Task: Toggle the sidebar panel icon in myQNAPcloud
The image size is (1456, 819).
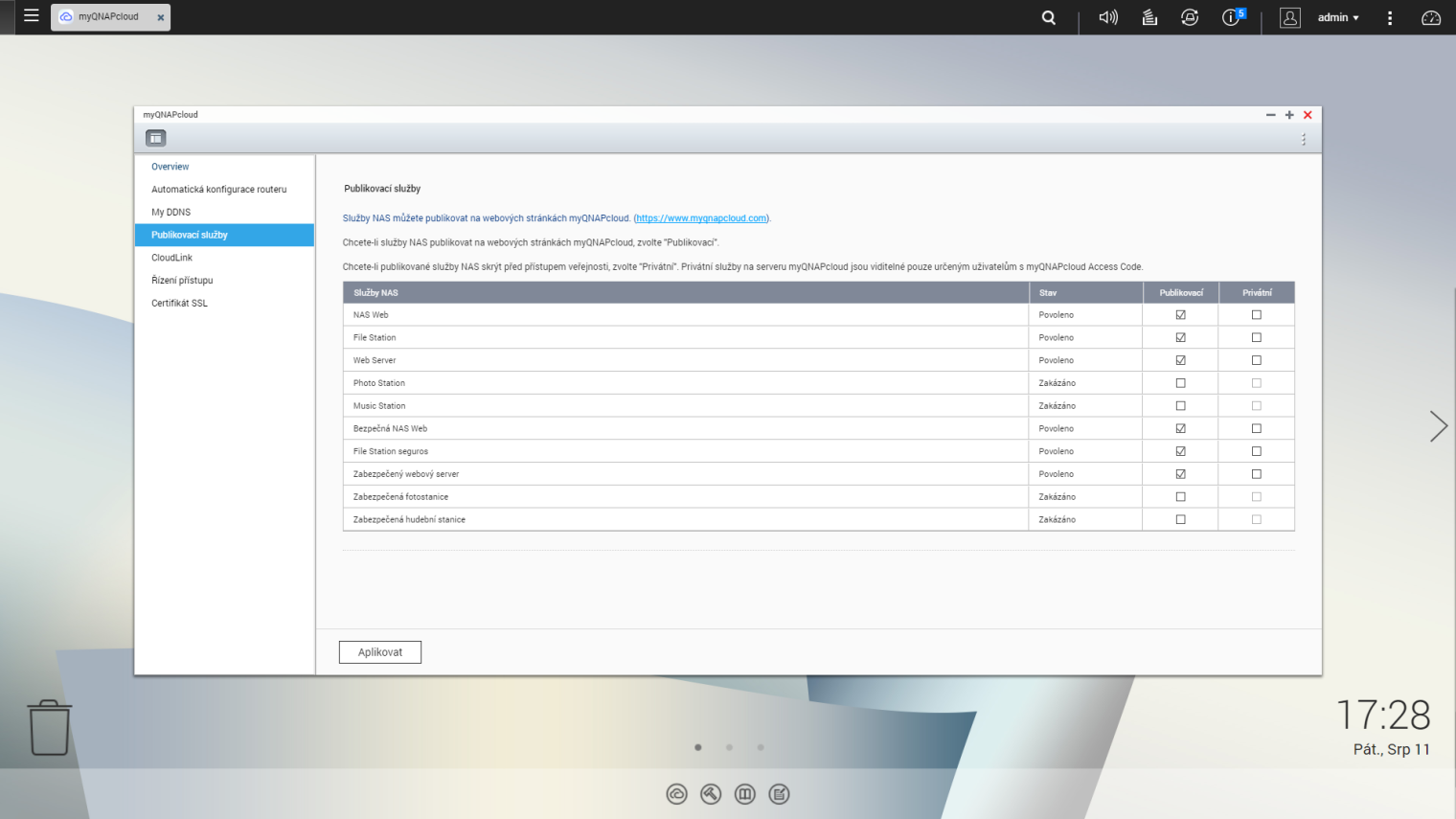Action: 156,139
